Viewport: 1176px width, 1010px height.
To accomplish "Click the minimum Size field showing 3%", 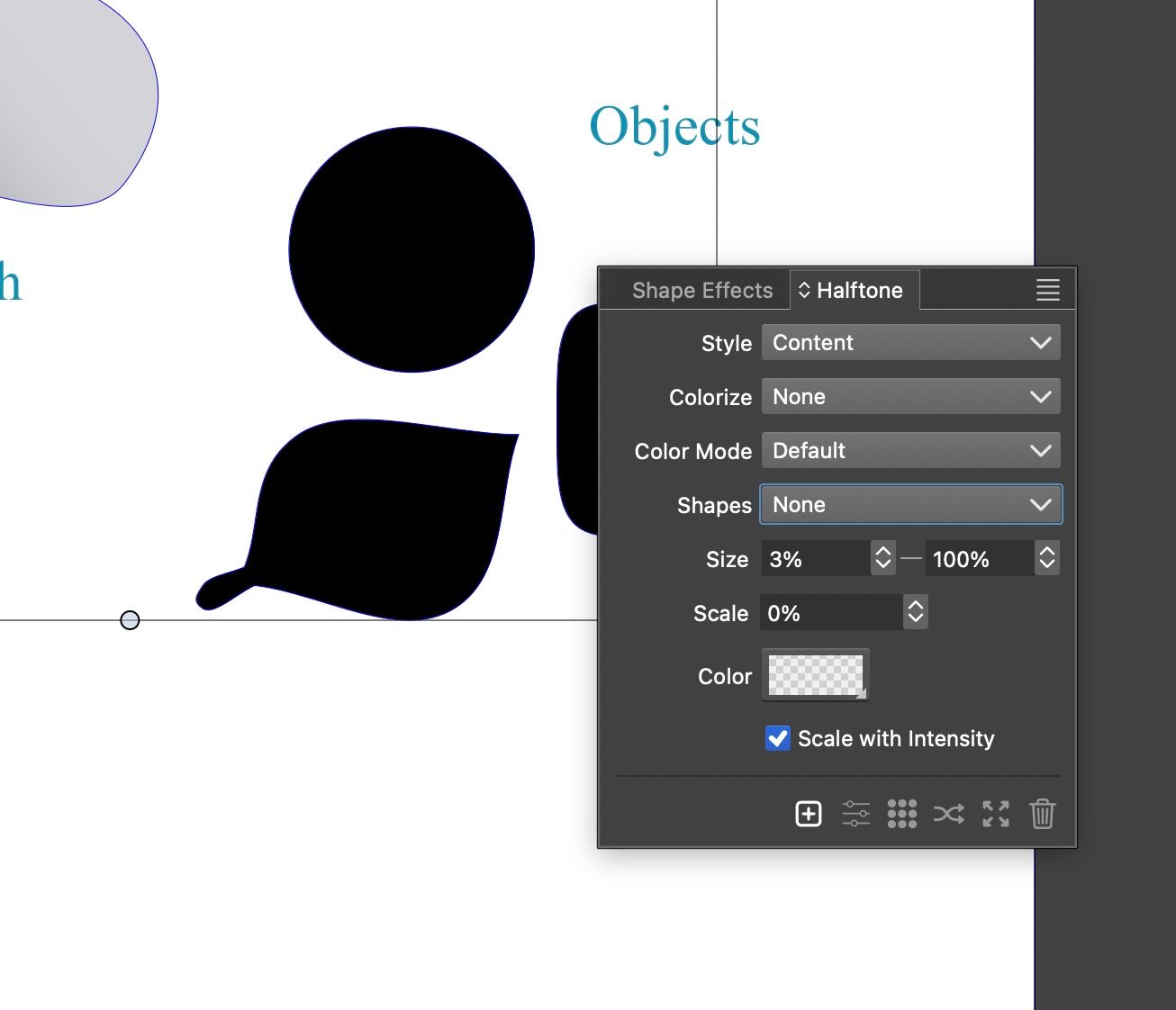I will point(816,559).
